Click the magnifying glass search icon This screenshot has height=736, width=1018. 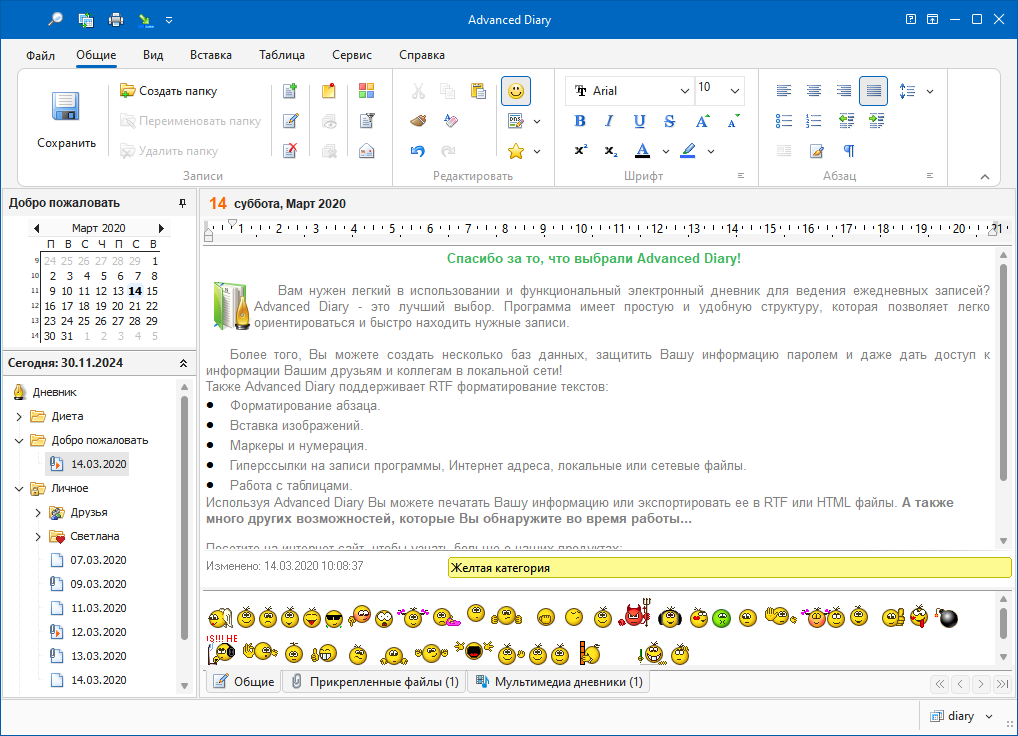point(55,19)
